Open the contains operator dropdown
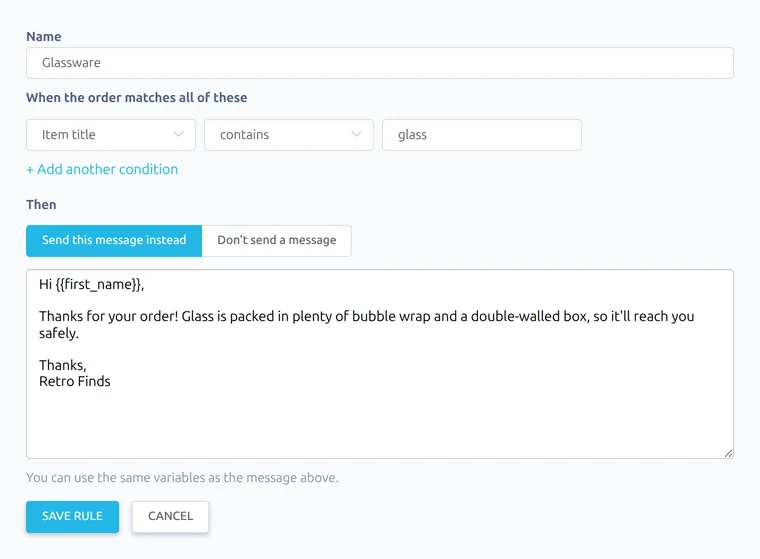This screenshot has width=760, height=559. [288, 135]
